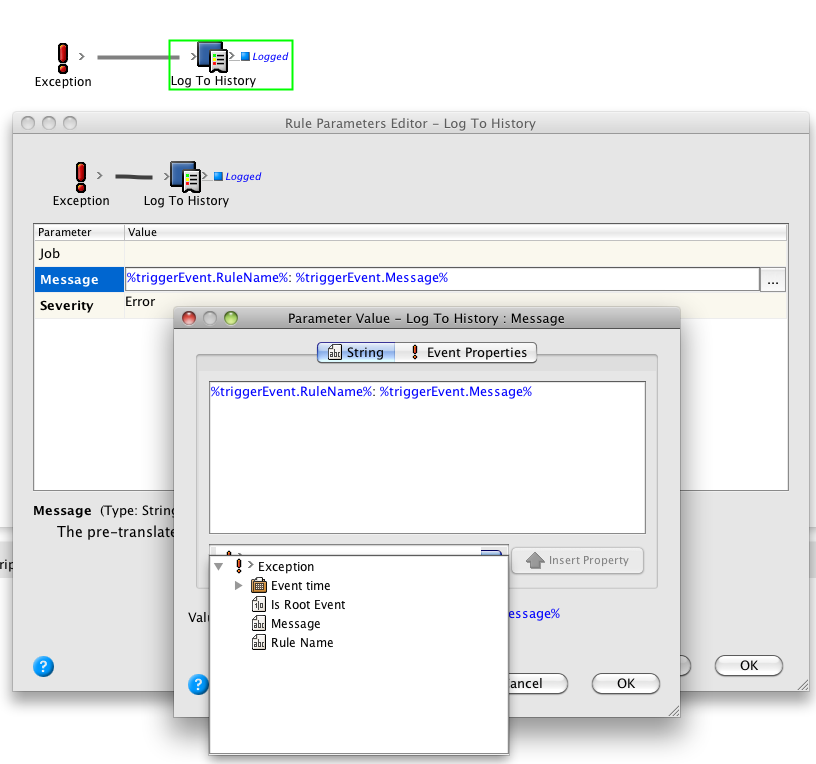The height and width of the screenshot is (764, 816).
Task: Collapse the Exception node in the property tree
Action: pos(218,567)
